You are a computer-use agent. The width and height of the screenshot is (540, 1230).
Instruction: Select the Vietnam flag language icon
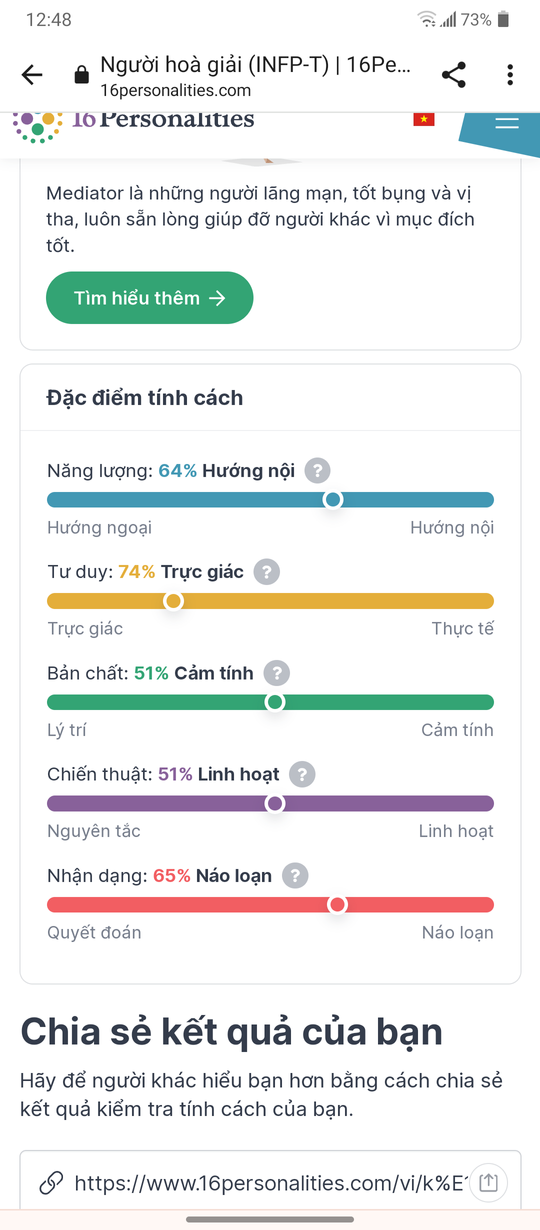click(x=424, y=119)
